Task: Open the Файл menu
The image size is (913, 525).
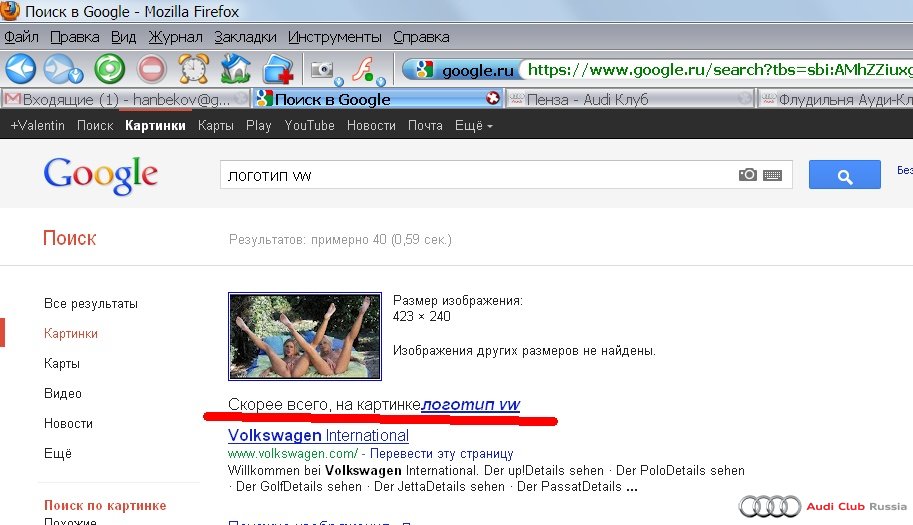Action: tap(22, 37)
